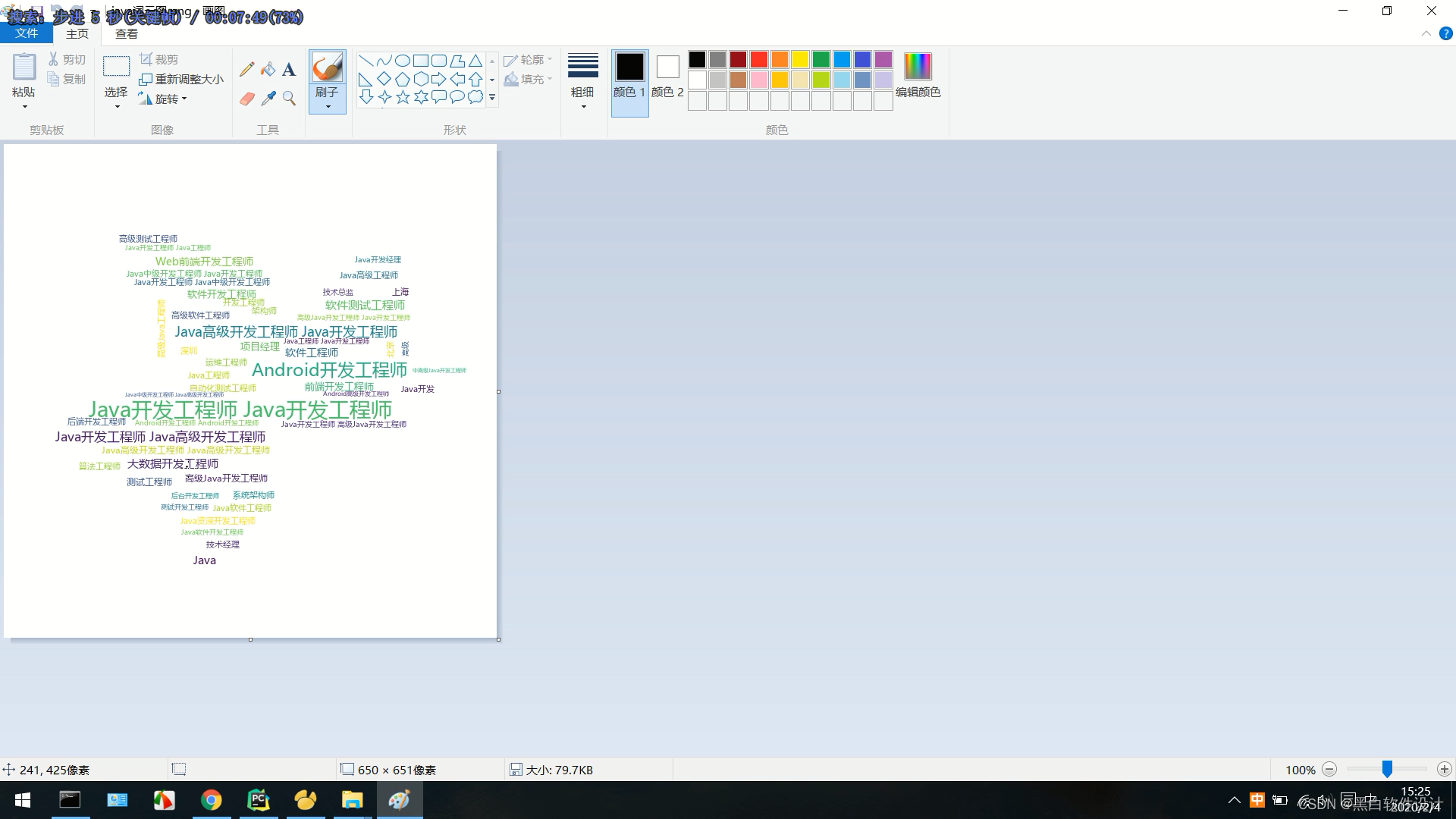Choose the Right arrow shape
Viewport: 1456px width, 819px height.
439,79
